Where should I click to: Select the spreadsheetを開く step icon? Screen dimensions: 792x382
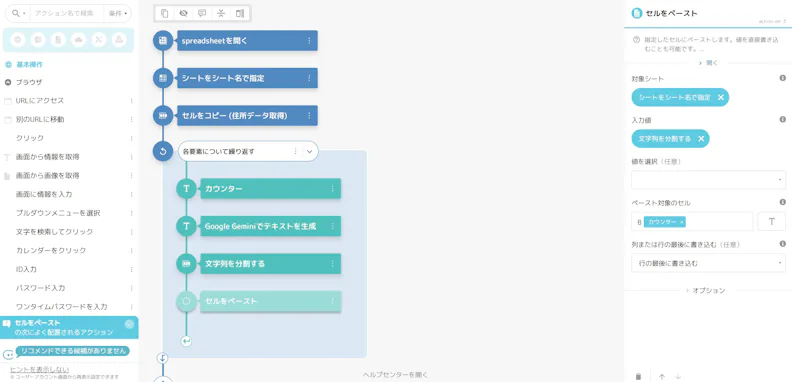163,40
